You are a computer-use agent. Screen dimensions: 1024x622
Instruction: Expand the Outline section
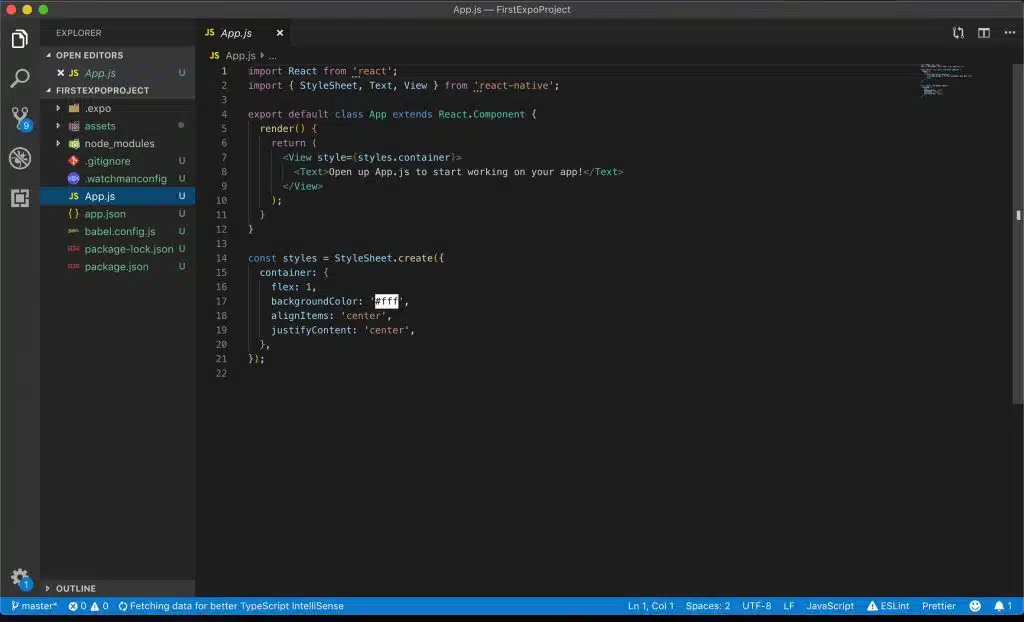click(75, 588)
